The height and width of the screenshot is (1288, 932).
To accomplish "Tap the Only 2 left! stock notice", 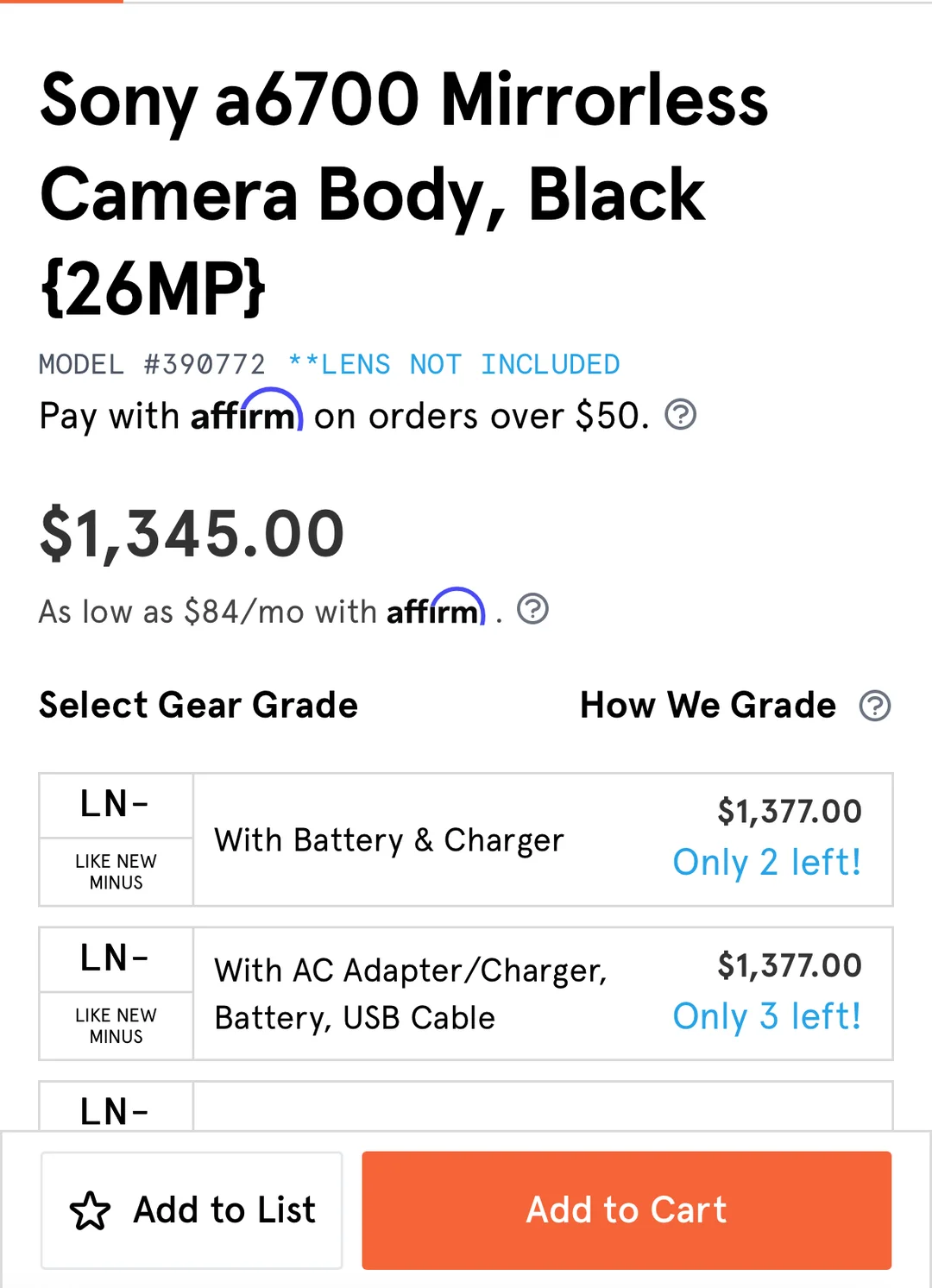I will (766, 862).
